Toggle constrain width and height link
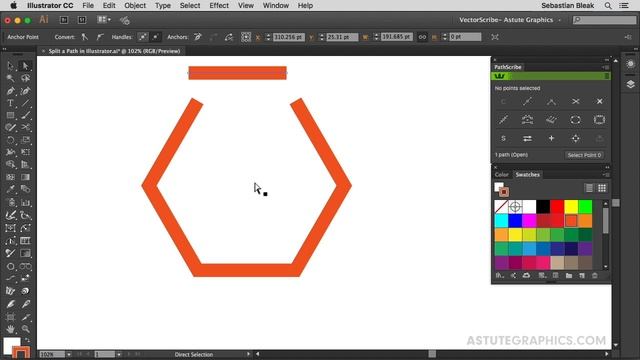Screen dimensions: 640x360 (x=422, y=37)
